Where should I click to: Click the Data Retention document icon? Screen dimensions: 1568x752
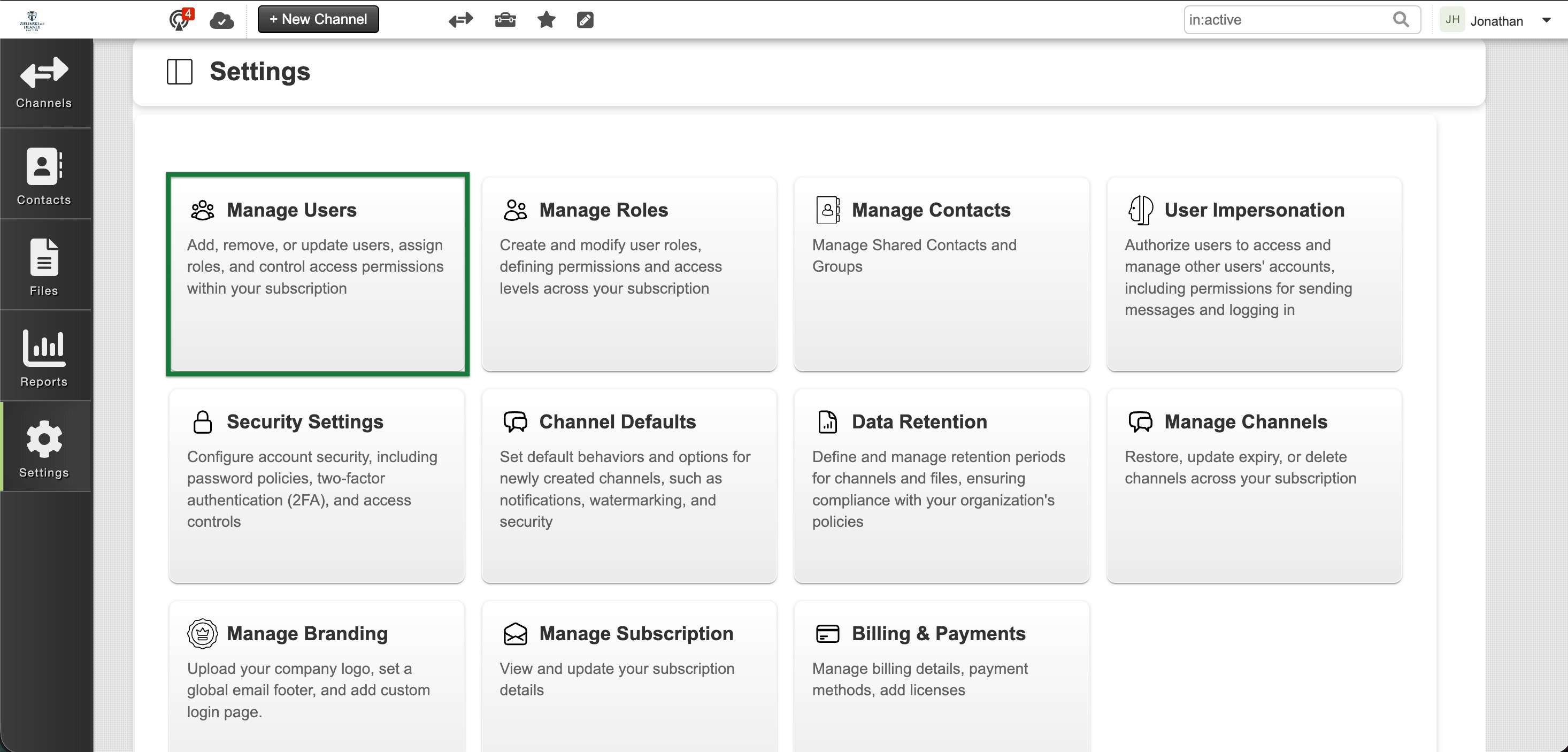pyautogui.click(x=827, y=421)
